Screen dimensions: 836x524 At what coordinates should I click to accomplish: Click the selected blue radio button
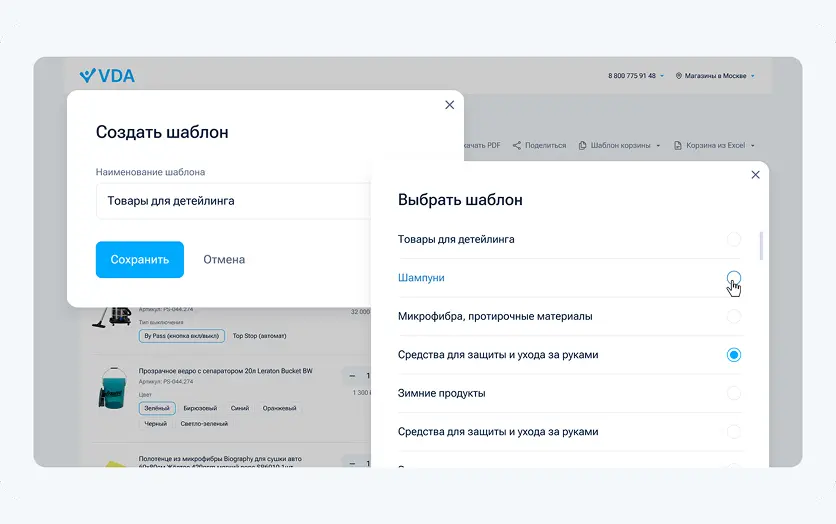pos(734,354)
